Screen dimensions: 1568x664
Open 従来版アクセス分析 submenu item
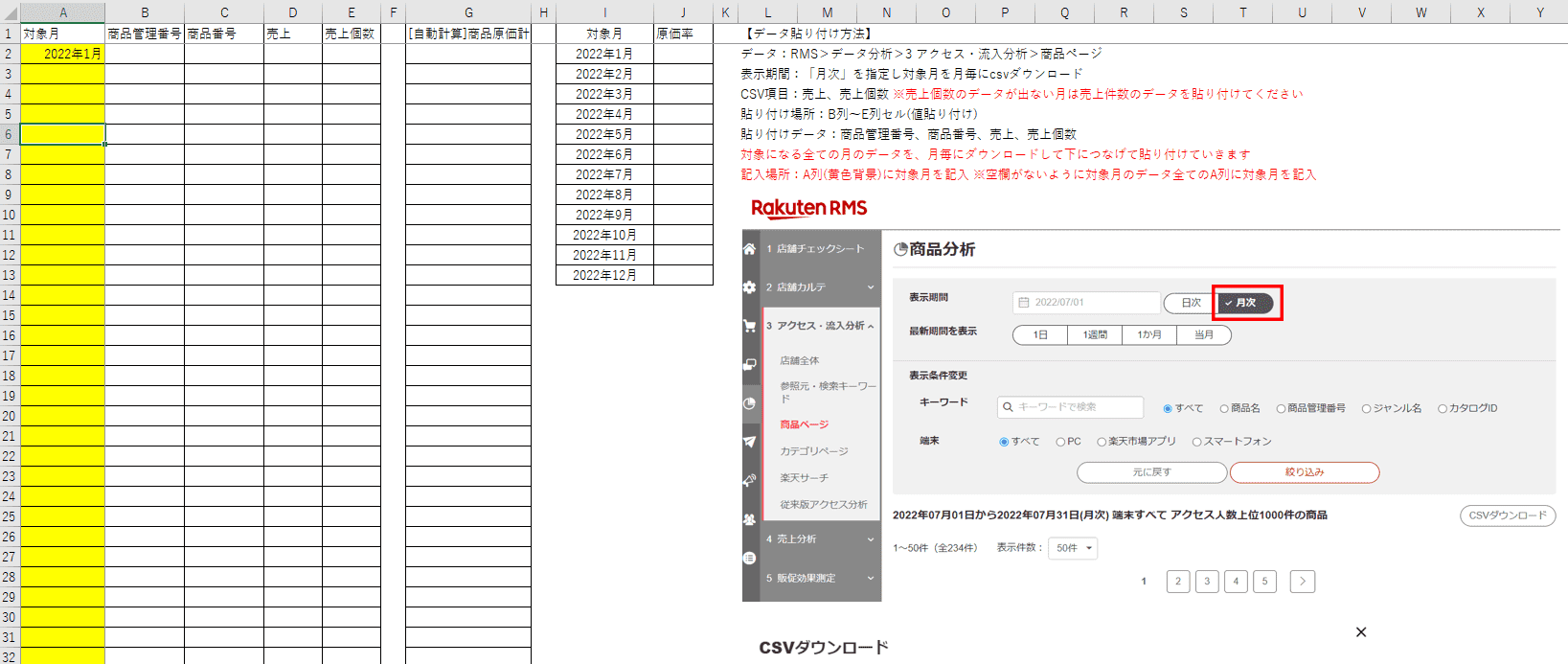click(824, 505)
